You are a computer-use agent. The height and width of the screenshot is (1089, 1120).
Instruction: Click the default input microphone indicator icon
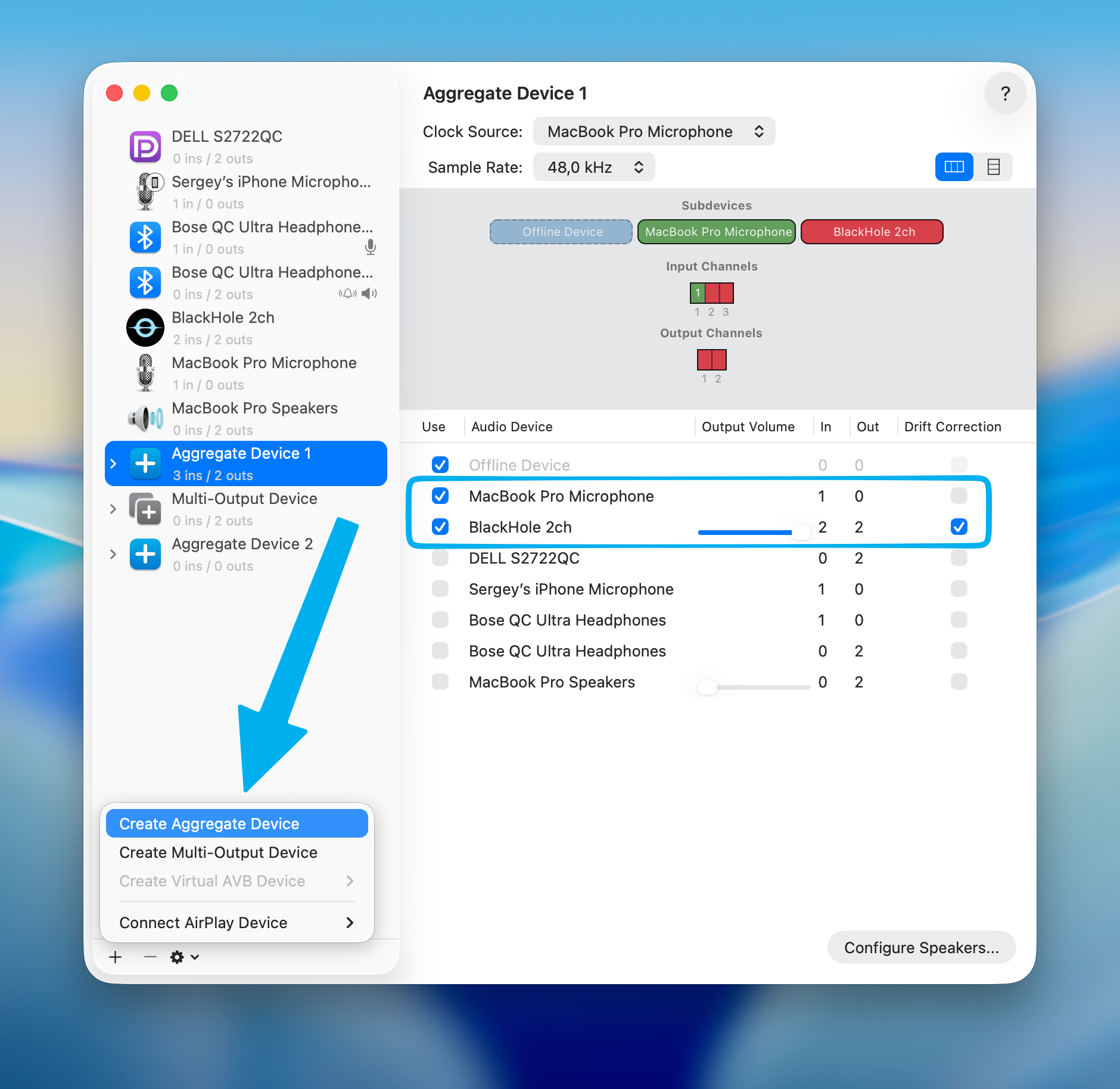(371, 247)
